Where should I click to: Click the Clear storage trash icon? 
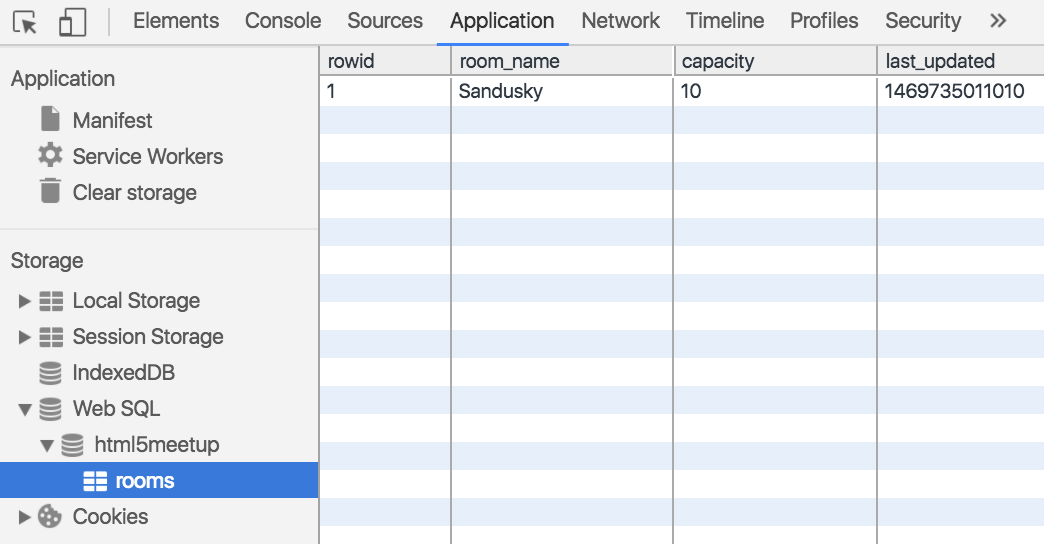coord(50,191)
